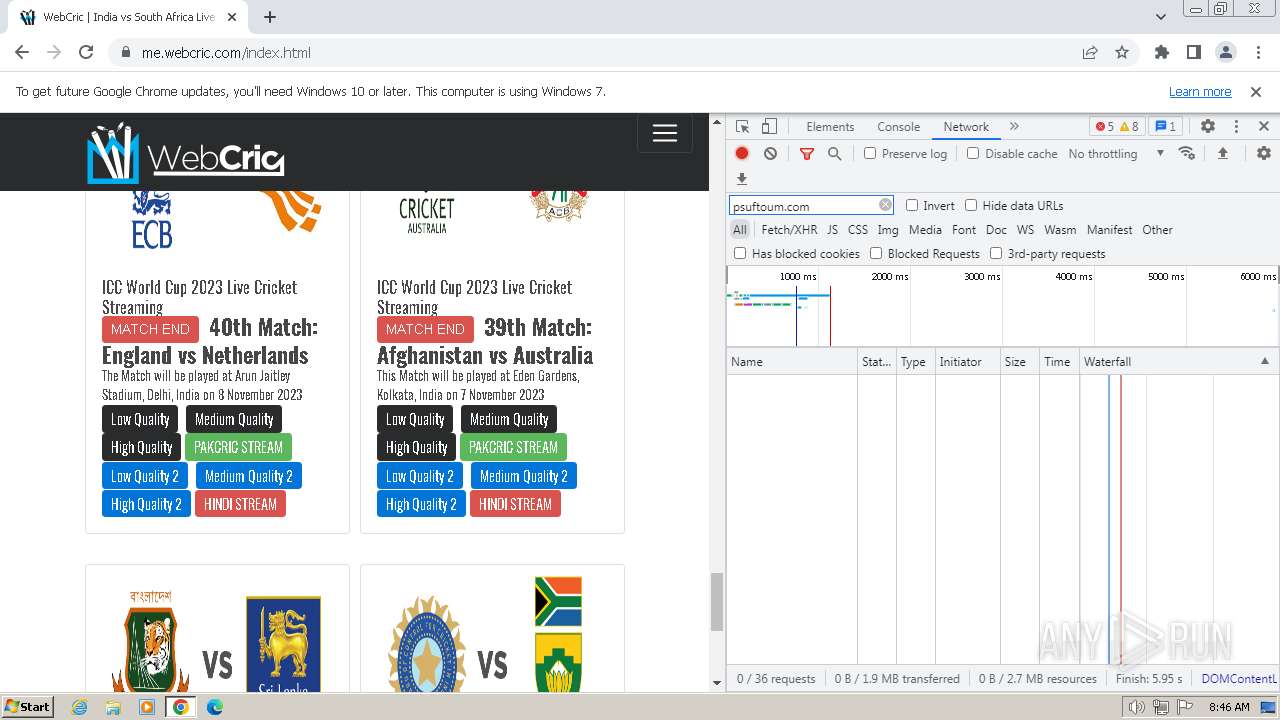
Task: Stop recording network log
Action: point(742,153)
